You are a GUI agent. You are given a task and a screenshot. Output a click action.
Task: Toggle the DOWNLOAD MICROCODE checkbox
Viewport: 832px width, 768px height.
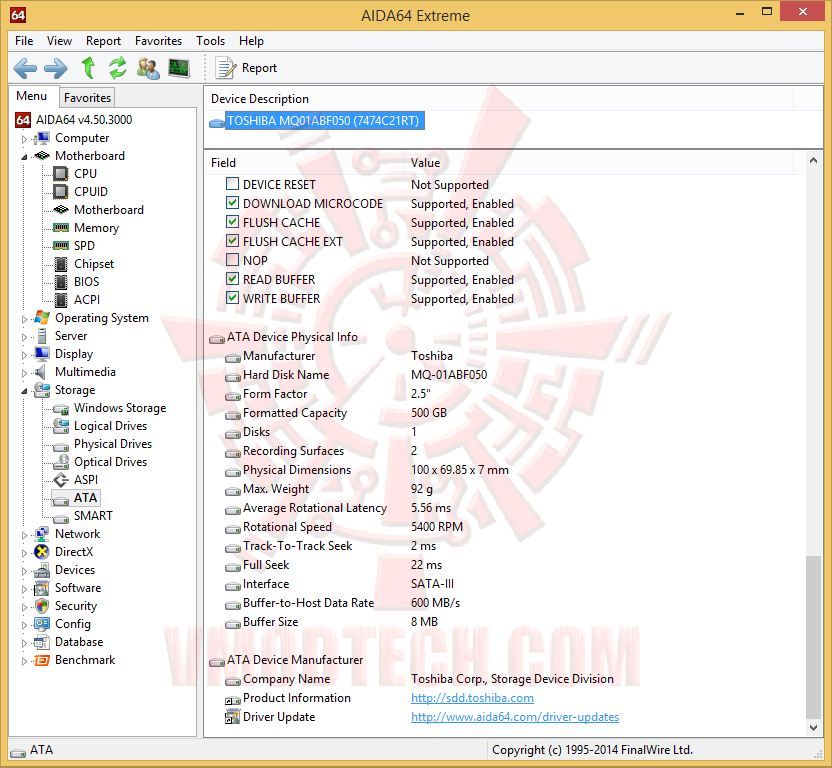point(232,203)
